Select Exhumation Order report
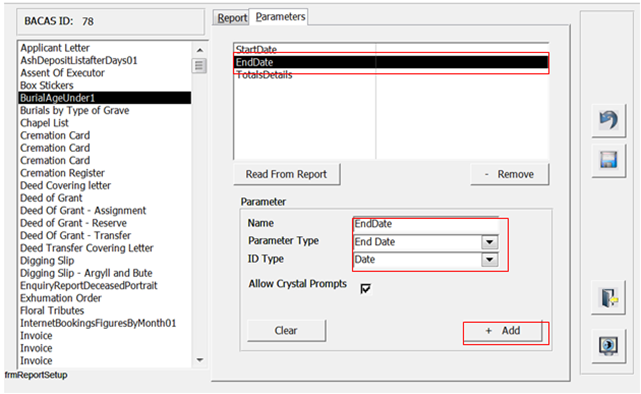The width and height of the screenshot is (641, 394). point(105,298)
